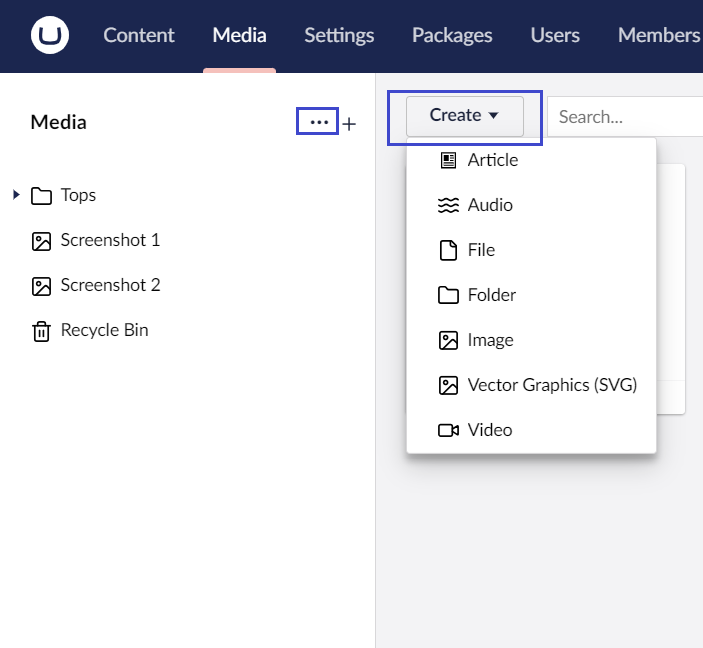
Task: Select Article from the Create menu
Action: click(x=492, y=160)
